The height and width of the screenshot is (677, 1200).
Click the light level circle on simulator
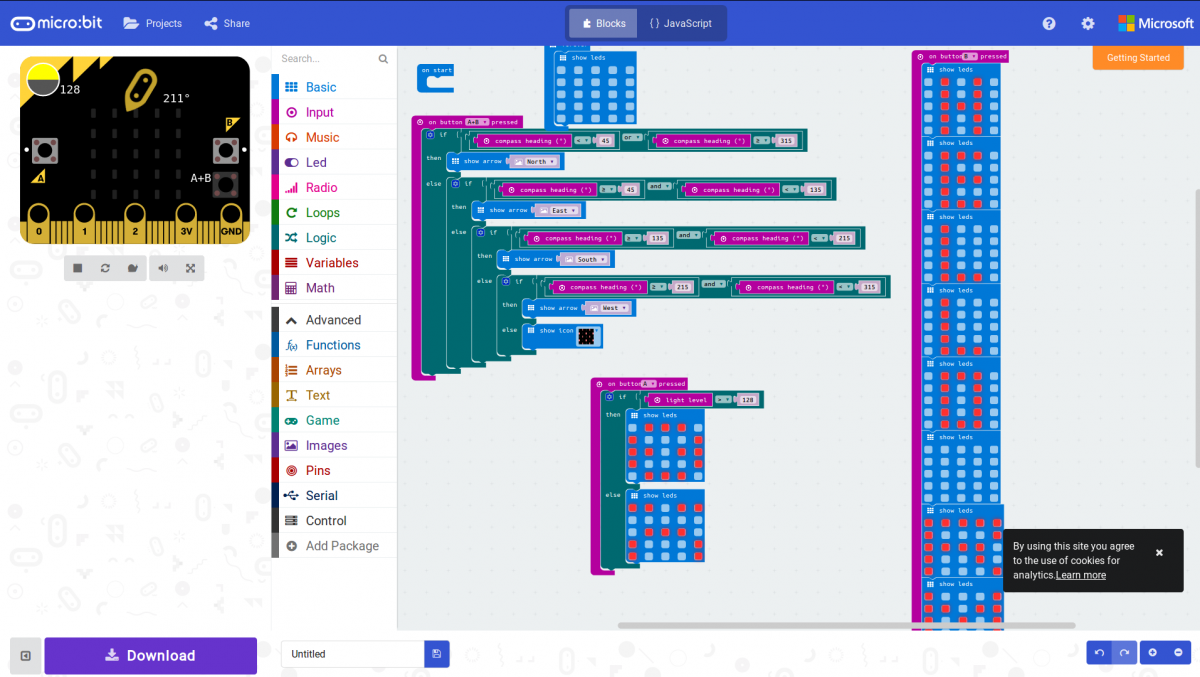42,80
